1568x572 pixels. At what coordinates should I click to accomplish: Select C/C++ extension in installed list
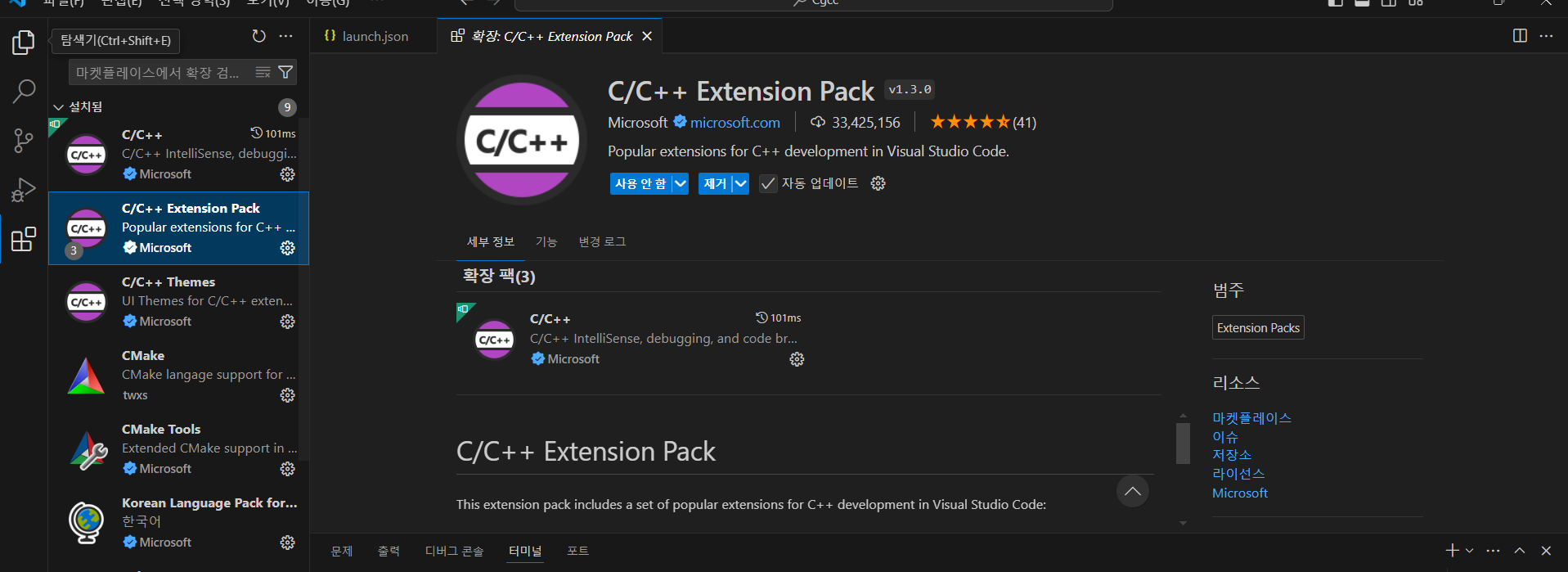tap(178, 155)
